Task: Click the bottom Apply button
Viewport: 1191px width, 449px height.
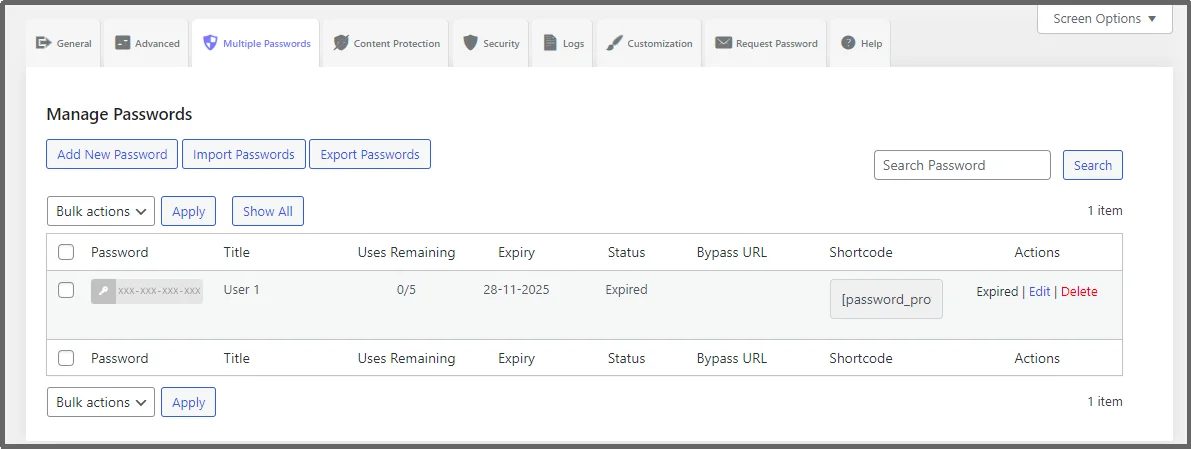Action: [188, 402]
